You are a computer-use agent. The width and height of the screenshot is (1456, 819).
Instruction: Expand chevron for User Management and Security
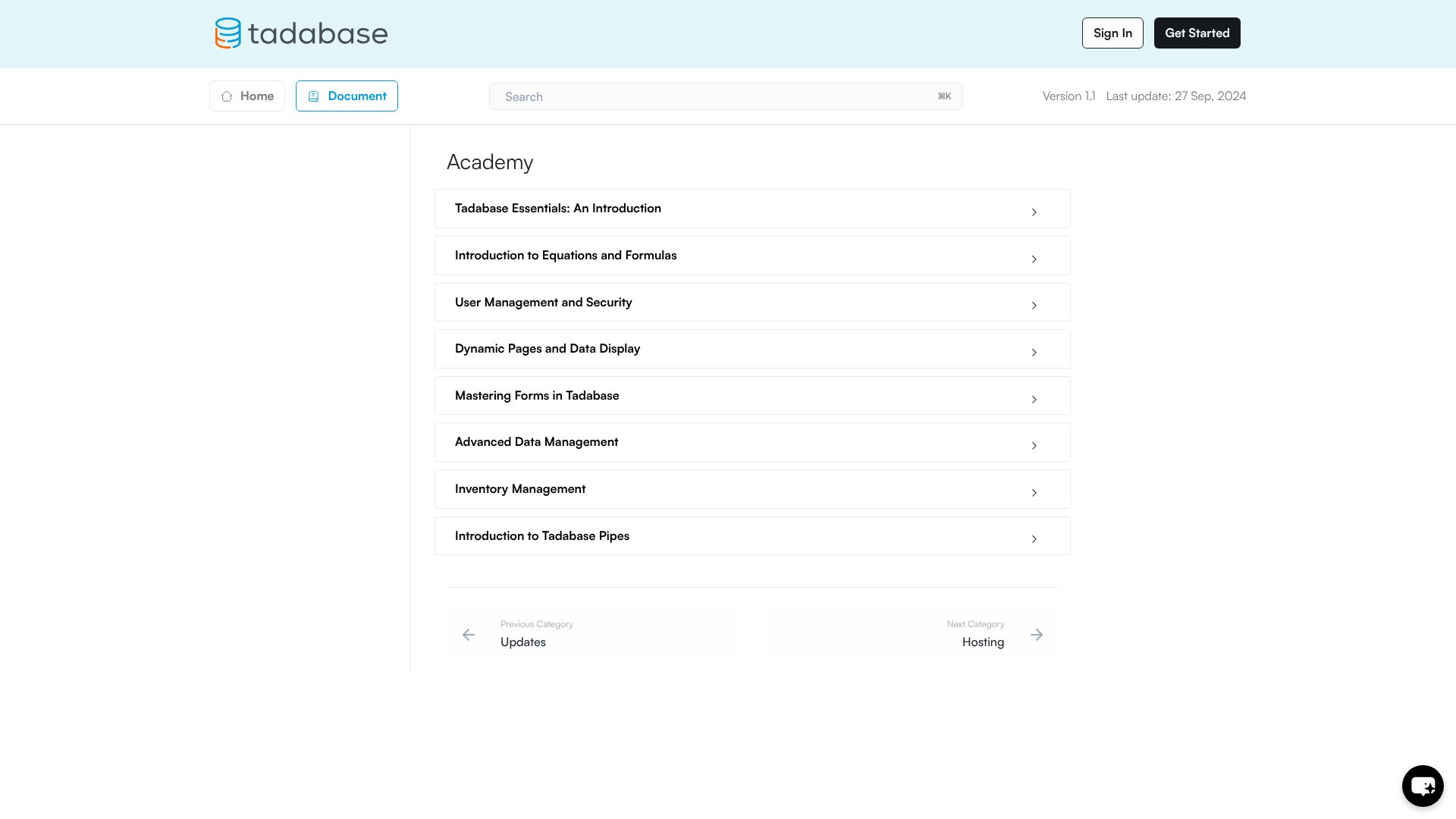(x=1034, y=306)
